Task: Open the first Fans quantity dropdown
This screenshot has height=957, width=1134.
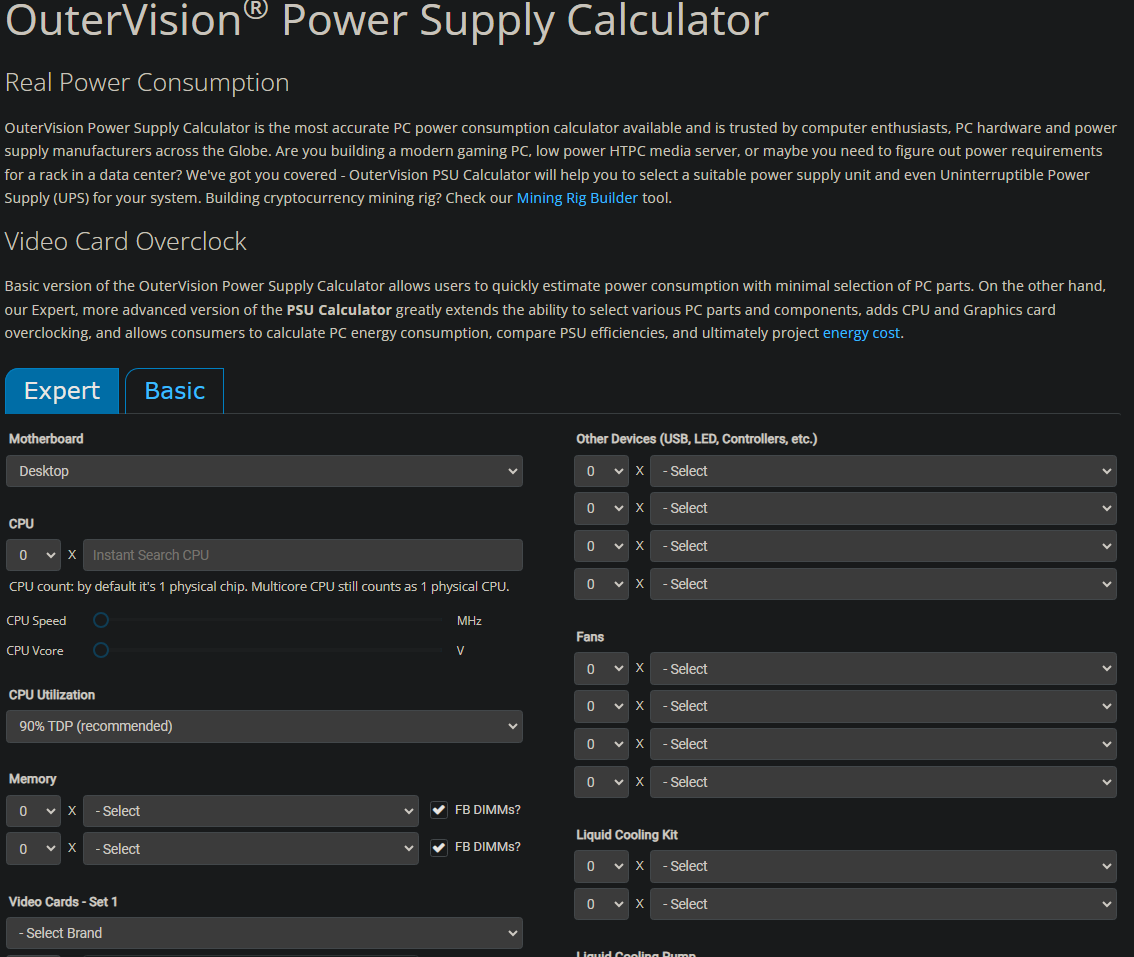Action: pos(601,669)
